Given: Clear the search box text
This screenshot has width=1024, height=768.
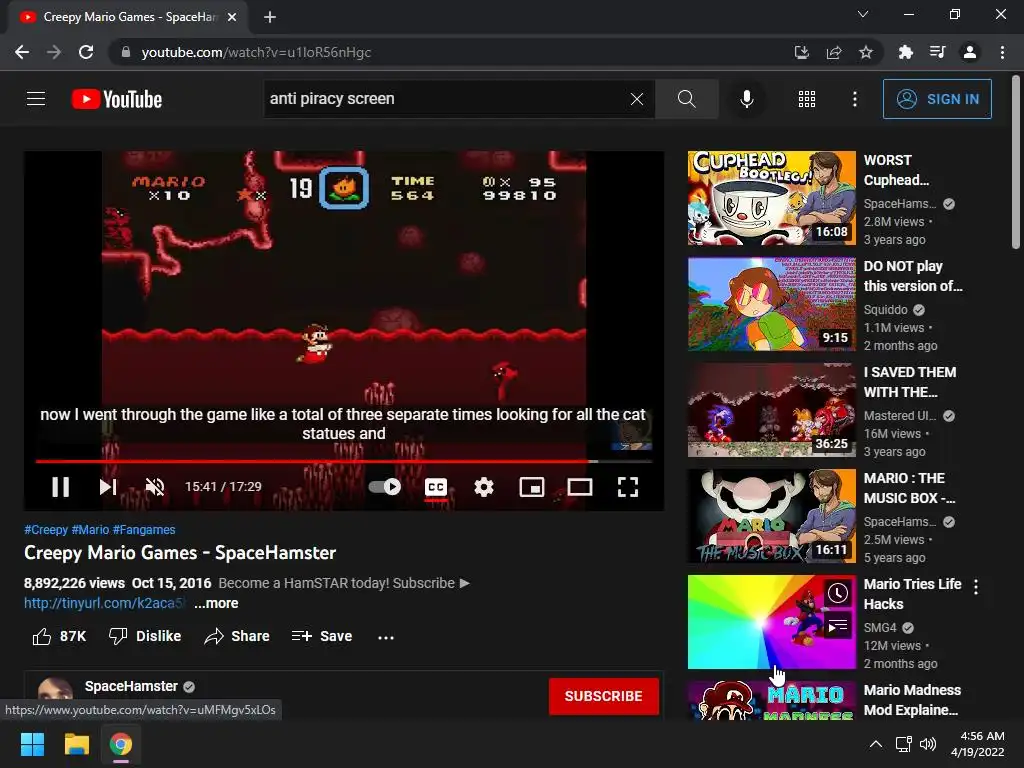Looking at the screenshot, I should click(x=637, y=99).
